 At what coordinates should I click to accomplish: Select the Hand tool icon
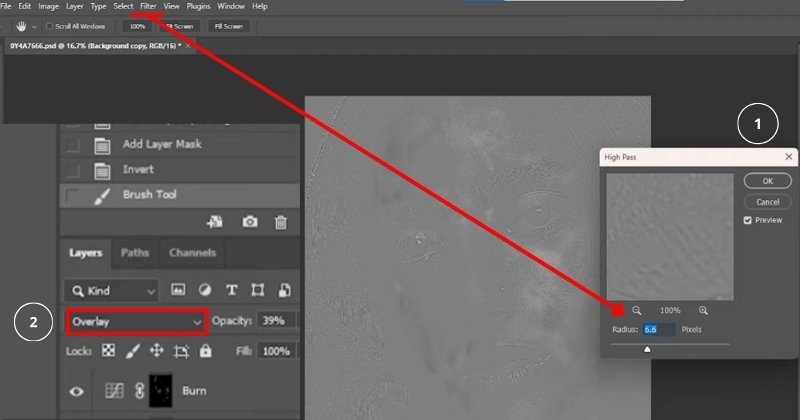(21, 26)
